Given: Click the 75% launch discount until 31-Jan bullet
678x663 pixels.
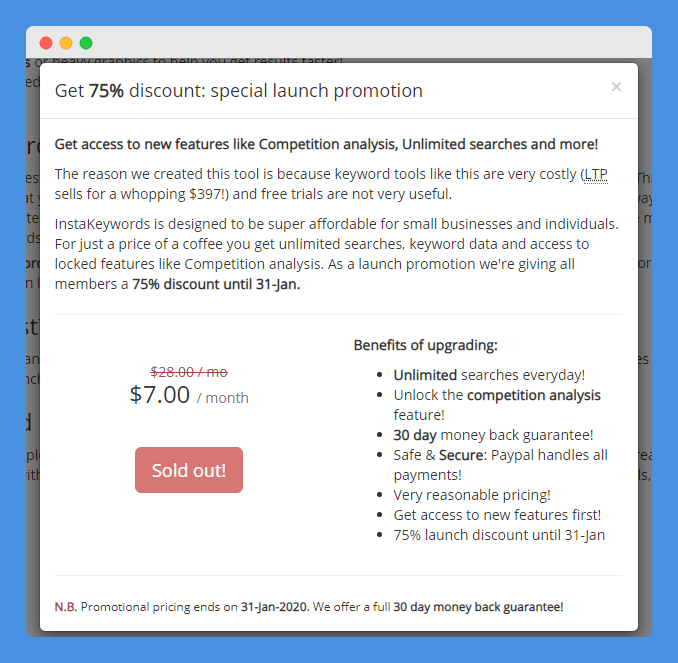Looking at the screenshot, I should pyautogui.click(x=499, y=535).
